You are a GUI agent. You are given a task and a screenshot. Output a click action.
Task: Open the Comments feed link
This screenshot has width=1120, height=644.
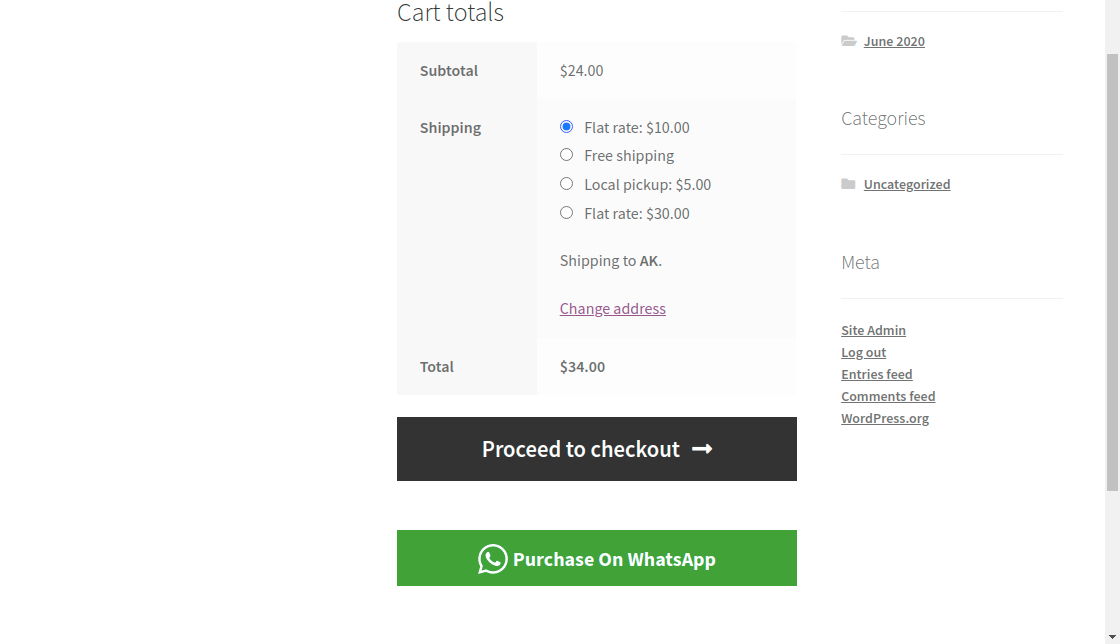(x=888, y=396)
